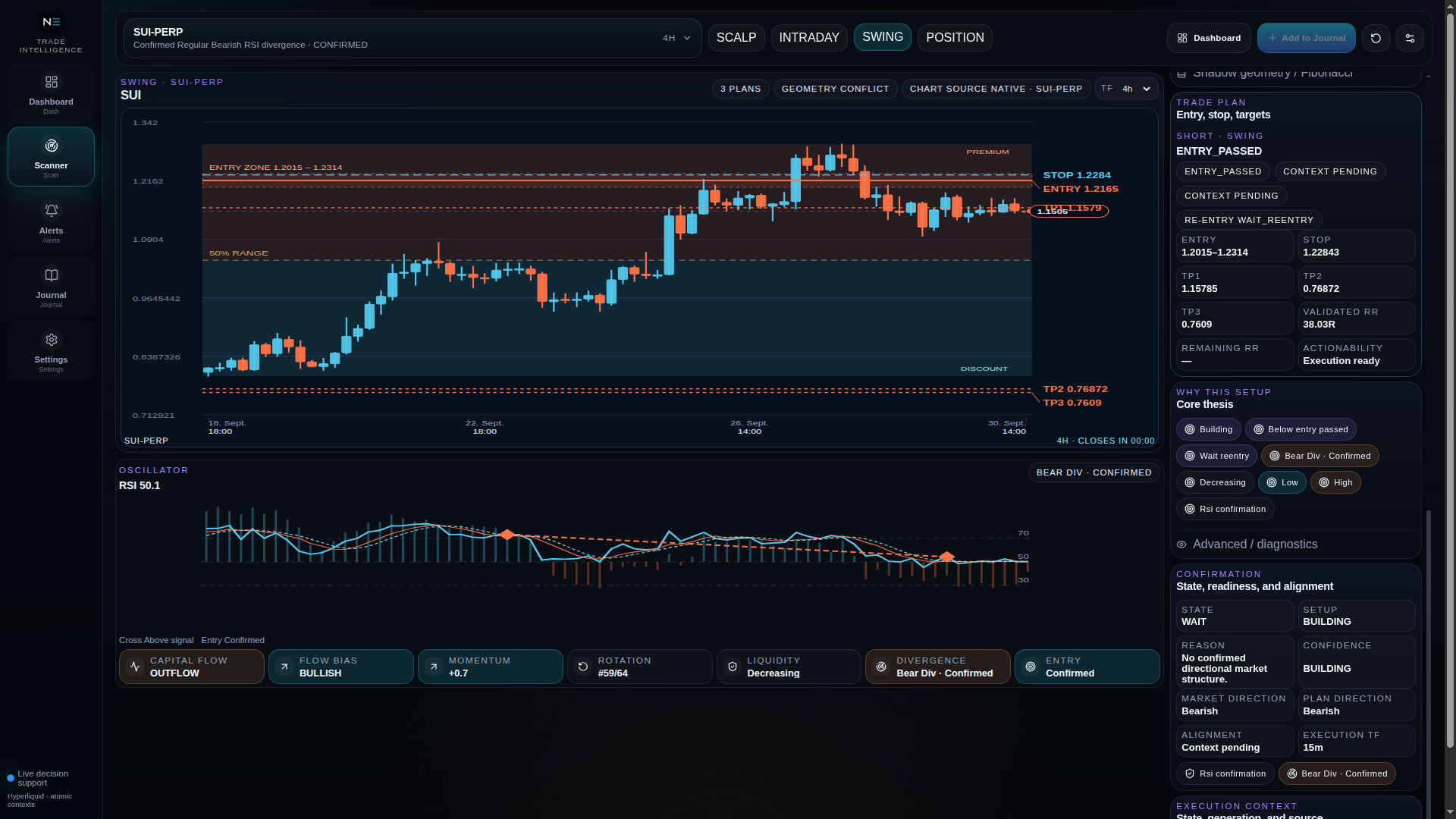Click the Entry Confirmed target icon
1456x819 pixels.
[1031, 667]
